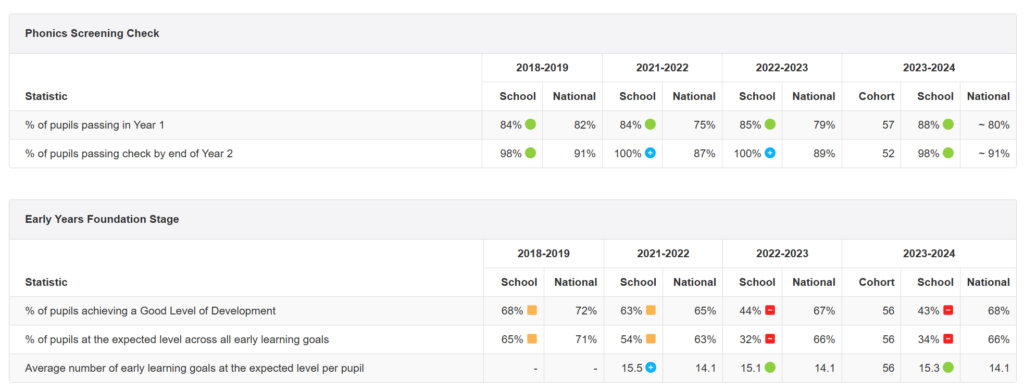Click the 2023-2024 column header in Phonics table
This screenshot has height=391, width=1024.
[929, 67]
